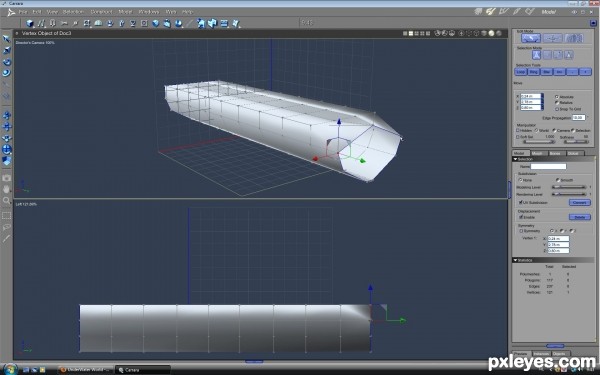This screenshot has width=600, height=375.
Task: Toggle the Soft Sel checkbox
Action: point(518,137)
